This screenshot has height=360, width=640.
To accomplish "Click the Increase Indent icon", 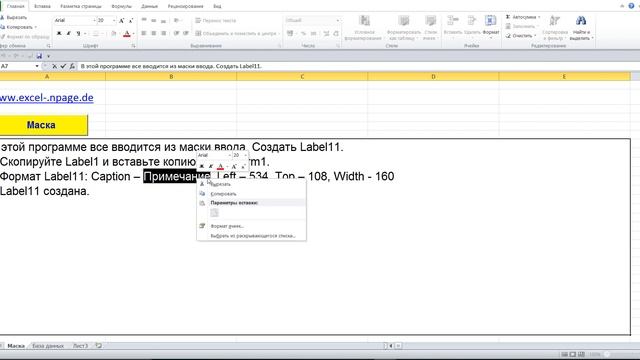I will [x=186, y=33].
